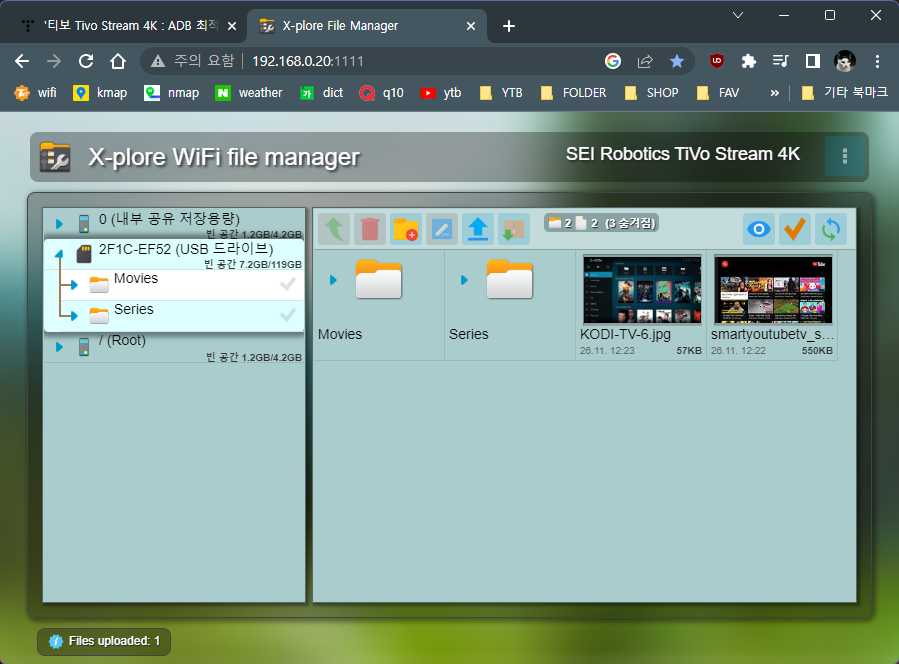
Task: Close the Tivo Stream 4K browser tab
Action: tap(232, 26)
